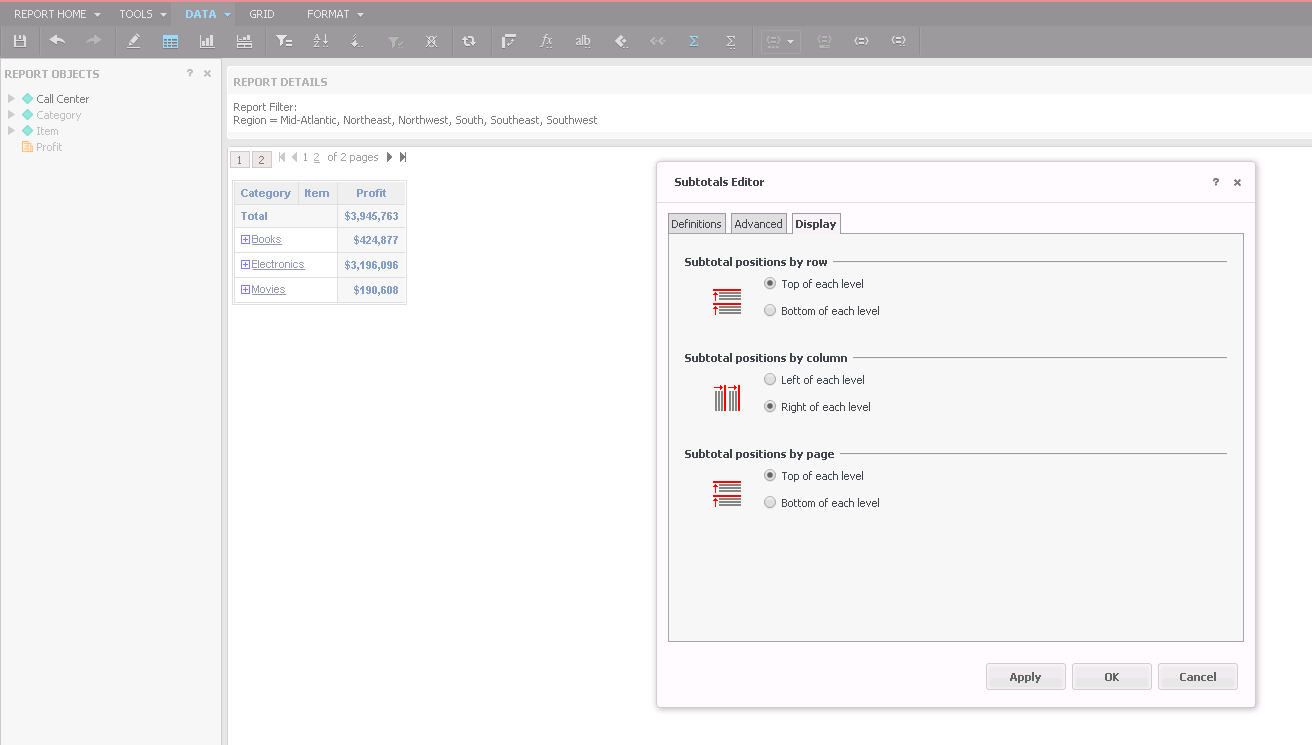Image resolution: width=1312 pixels, height=745 pixels.
Task: Click the Drill toolbar icon
Action: point(357,41)
